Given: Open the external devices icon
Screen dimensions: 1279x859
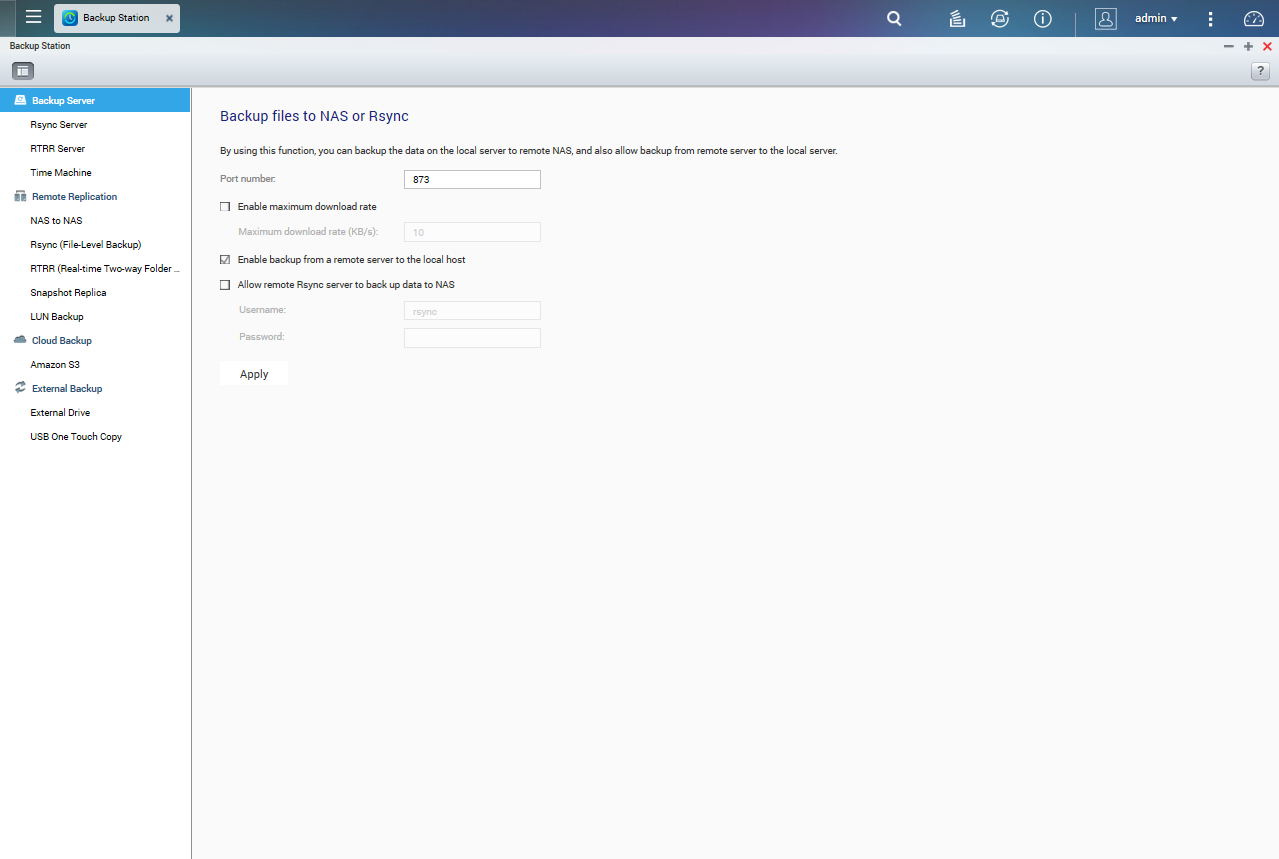Looking at the screenshot, I should pyautogui.click(x=999, y=18).
